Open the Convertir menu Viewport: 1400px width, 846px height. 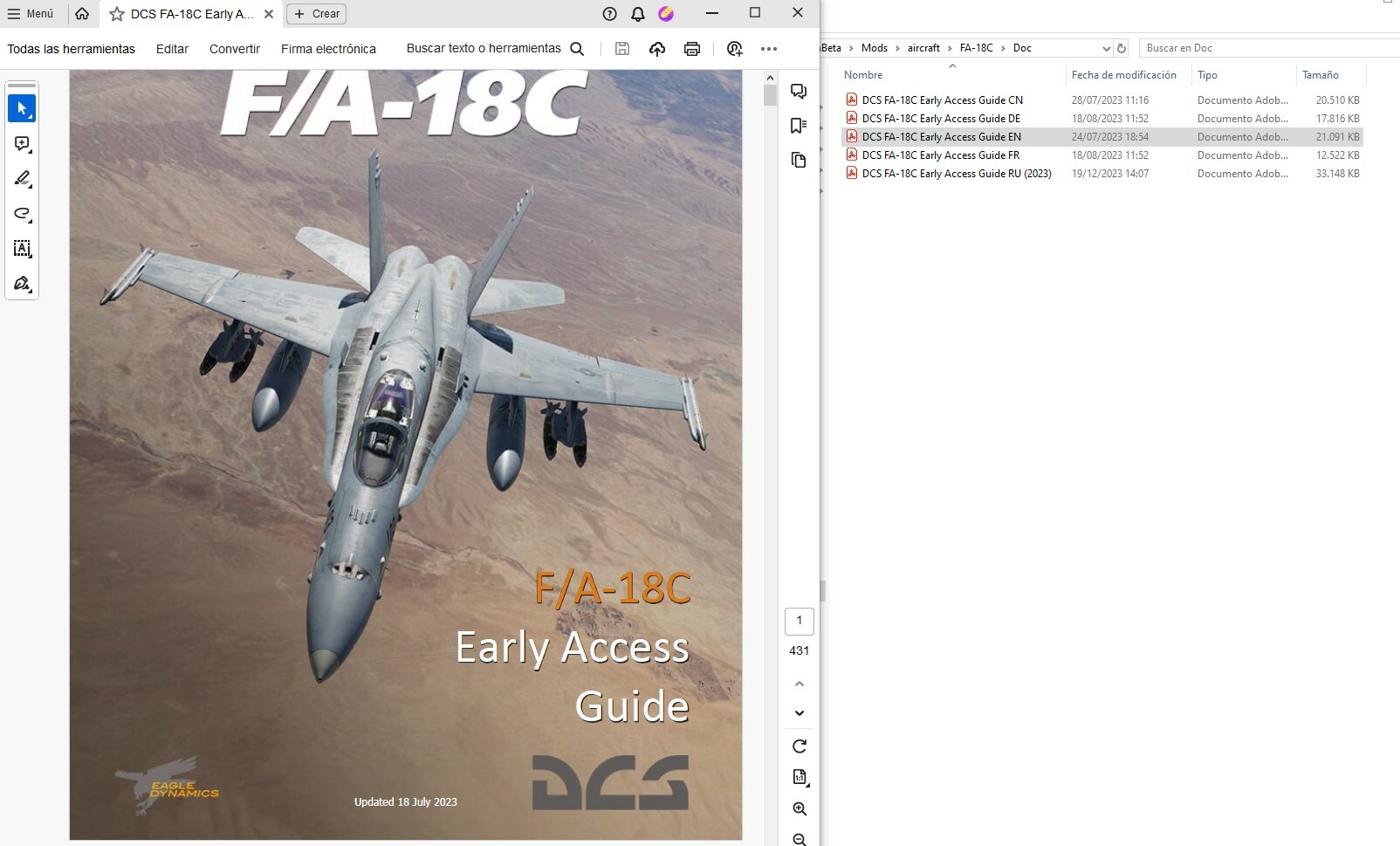pos(235,49)
